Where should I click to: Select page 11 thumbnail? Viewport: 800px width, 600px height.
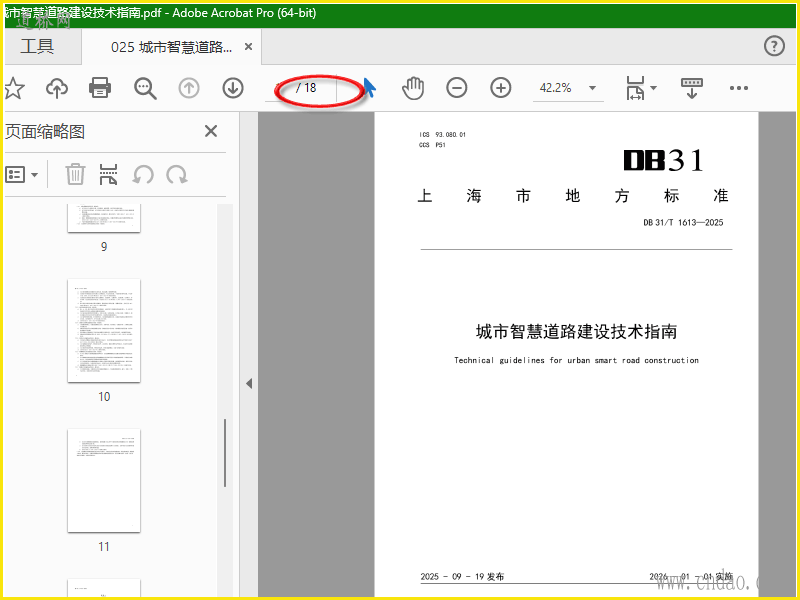point(104,481)
